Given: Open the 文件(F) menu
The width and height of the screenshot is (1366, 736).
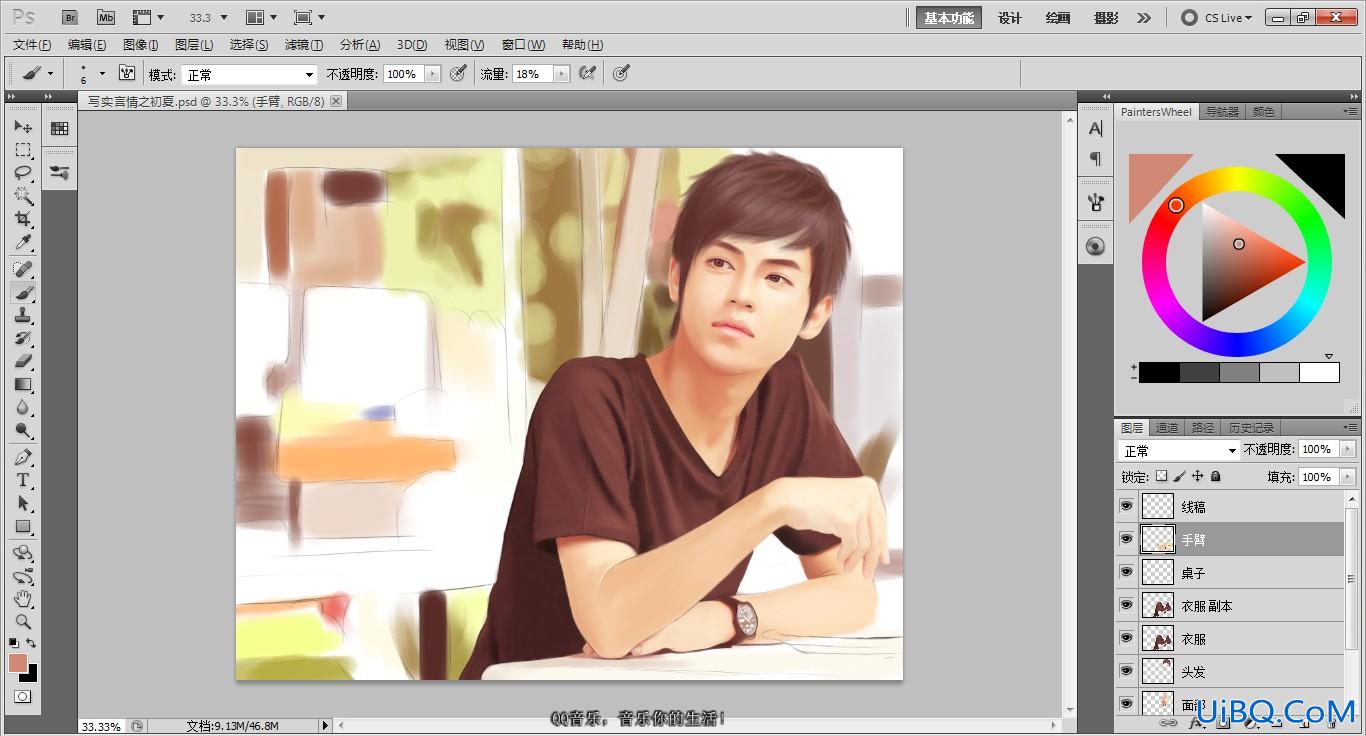Looking at the screenshot, I should point(32,45).
